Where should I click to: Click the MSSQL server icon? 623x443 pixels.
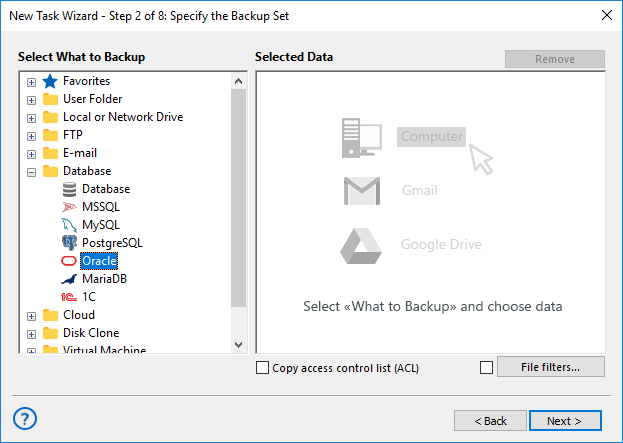[x=69, y=207]
